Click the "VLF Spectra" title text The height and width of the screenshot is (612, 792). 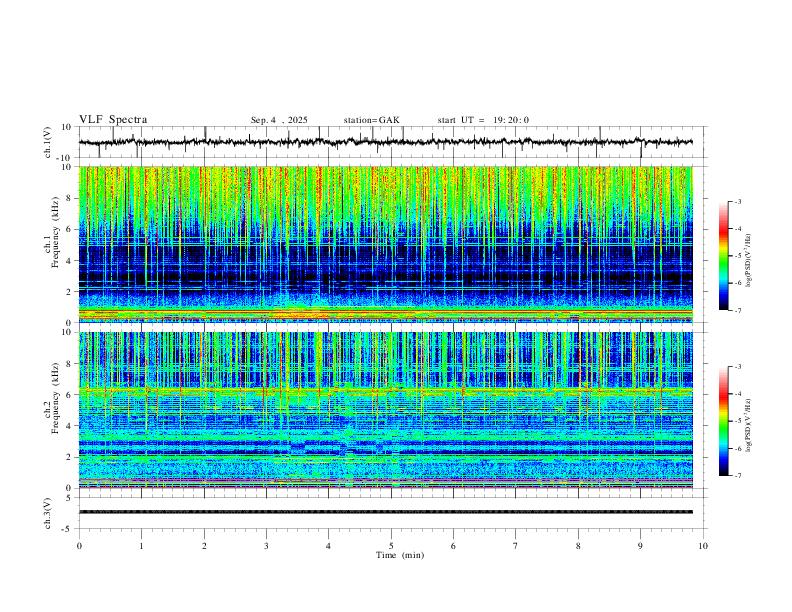pyautogui.click(x=113, y=120)
